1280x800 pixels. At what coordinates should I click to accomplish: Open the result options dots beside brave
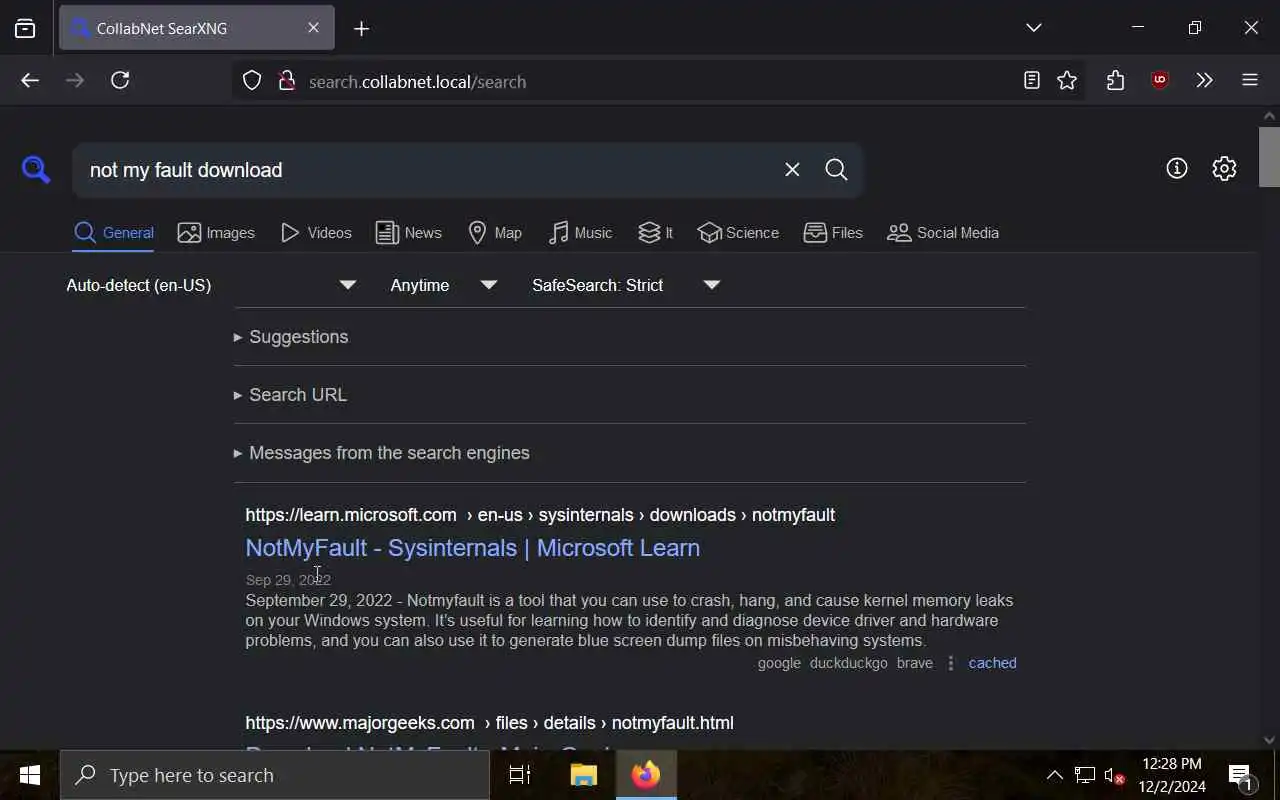pos(951,663)
